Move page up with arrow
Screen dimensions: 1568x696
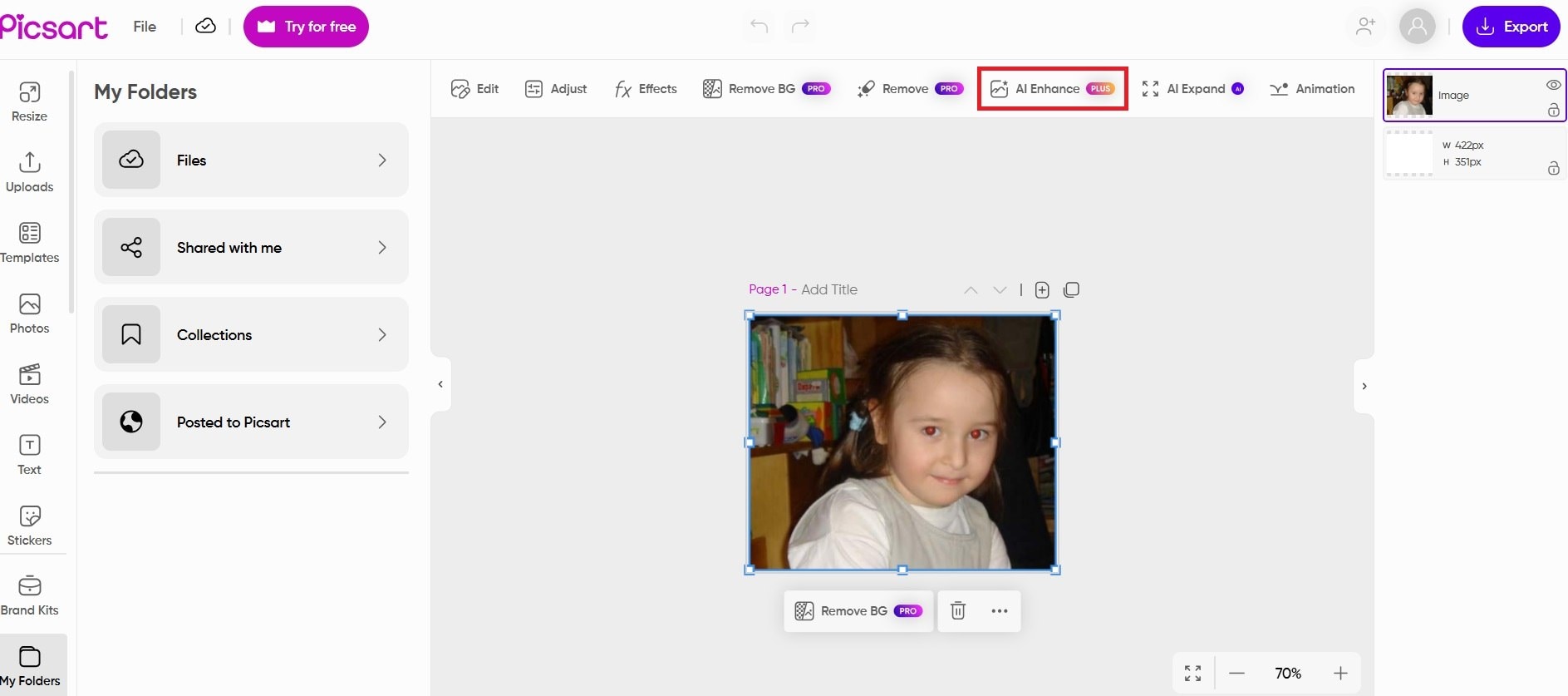[x=971, y=290]
